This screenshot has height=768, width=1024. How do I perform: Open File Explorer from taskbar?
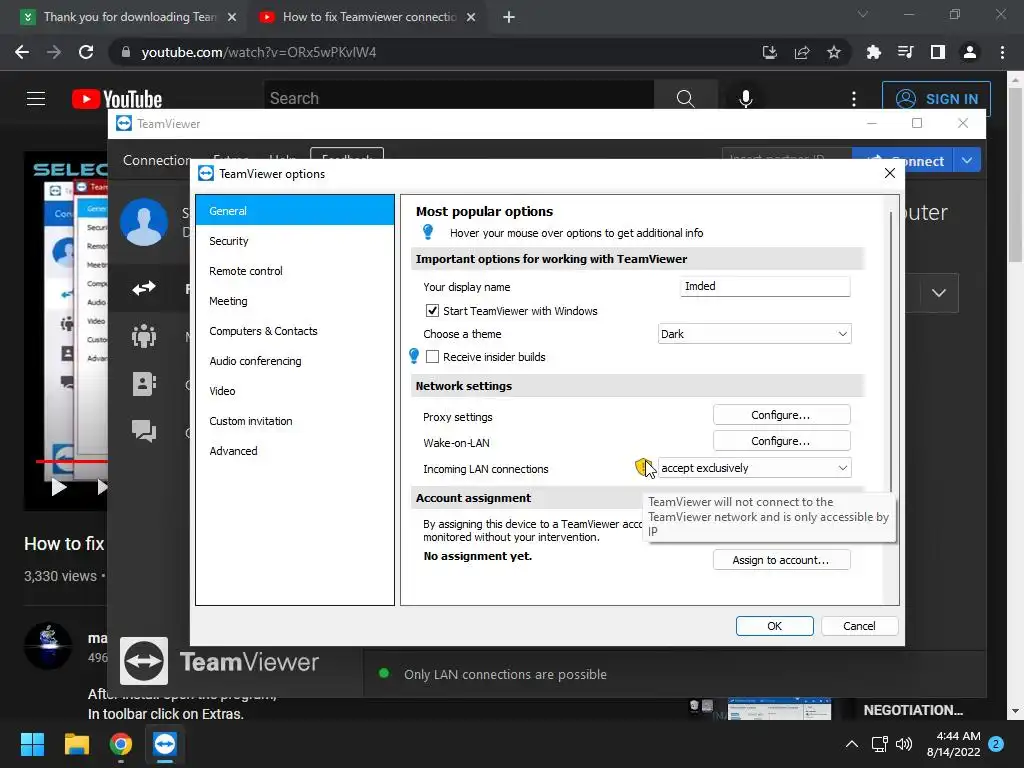pyautogui.click(x=76, y=744)
